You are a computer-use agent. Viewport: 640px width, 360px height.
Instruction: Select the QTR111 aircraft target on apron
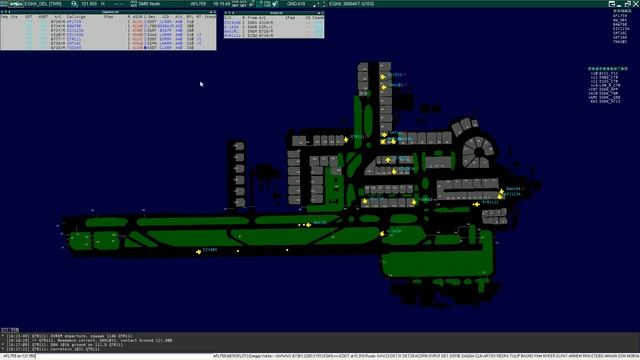tap(346, 140)
